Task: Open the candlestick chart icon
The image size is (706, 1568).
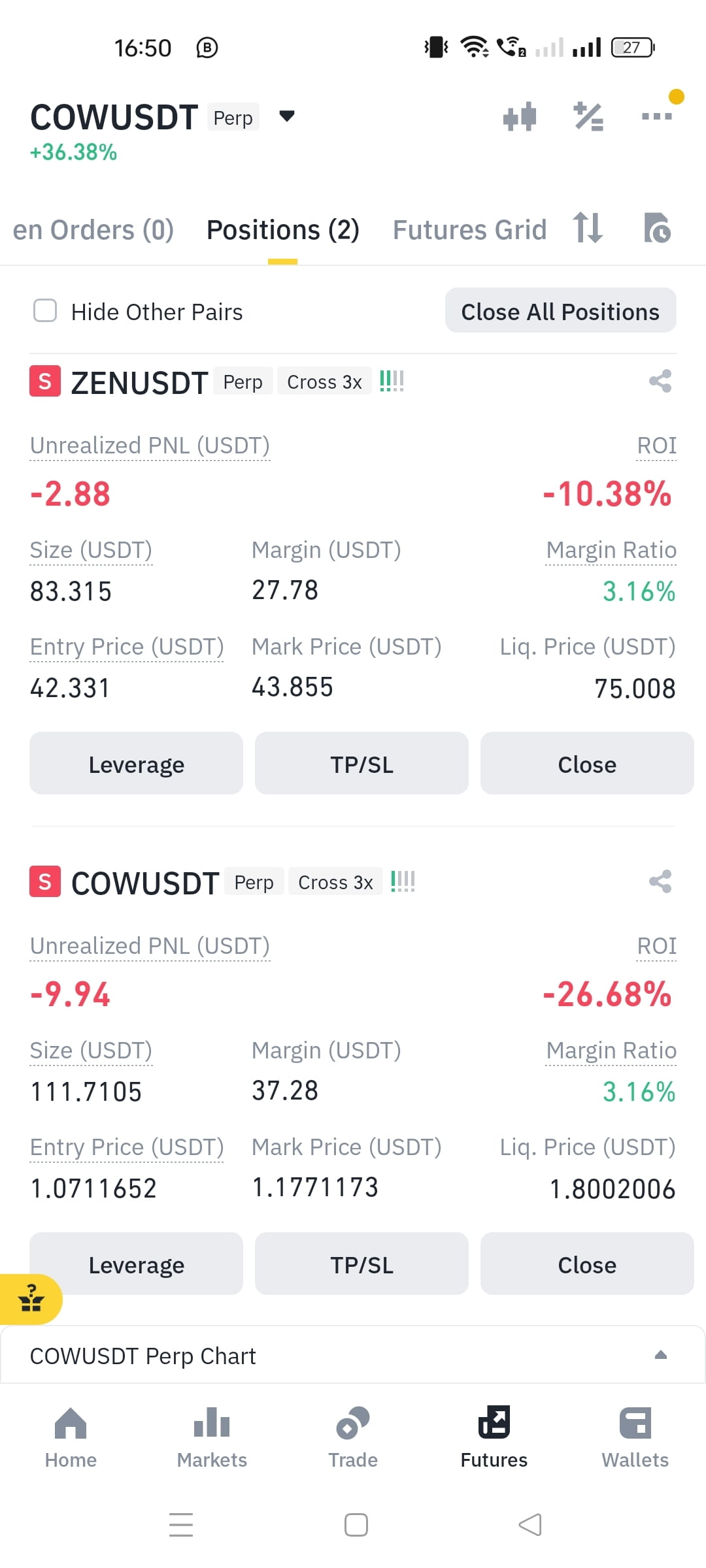Action: point(520,117)
